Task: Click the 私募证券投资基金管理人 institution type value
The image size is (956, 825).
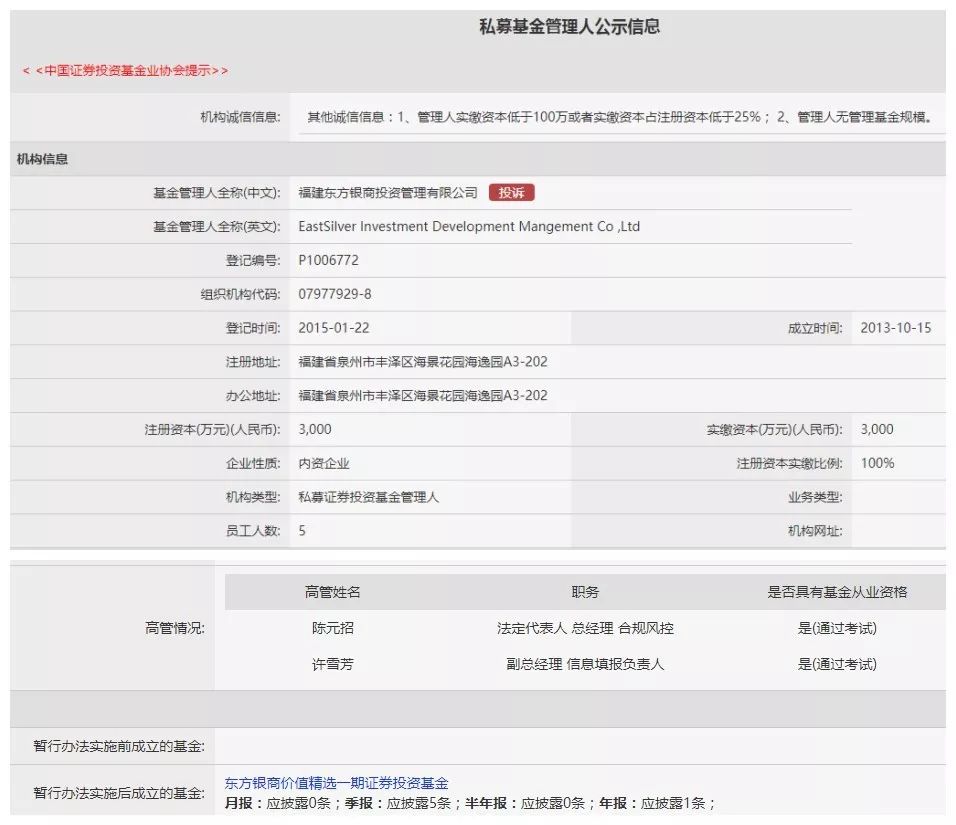Action: tap(368, 497)
